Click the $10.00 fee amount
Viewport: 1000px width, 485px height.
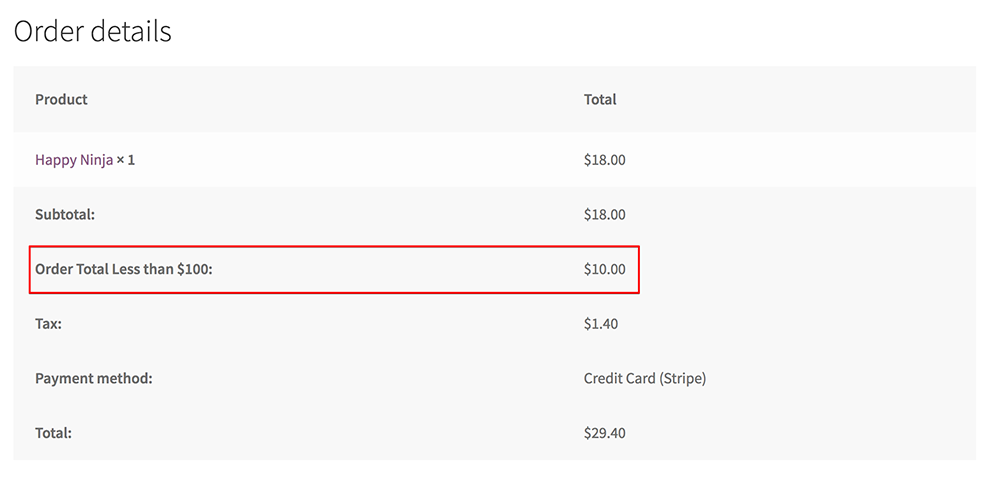click(x=604, y=269)
